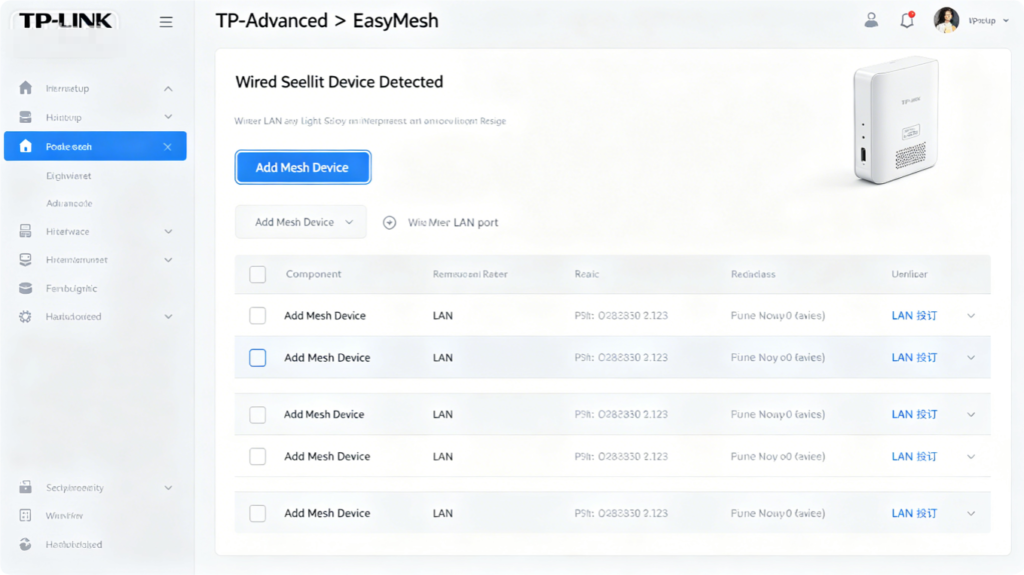Click the icon beside Sectyhrocenty
The height and width of the screenshot is (575, 1024).
pos(25,487)
